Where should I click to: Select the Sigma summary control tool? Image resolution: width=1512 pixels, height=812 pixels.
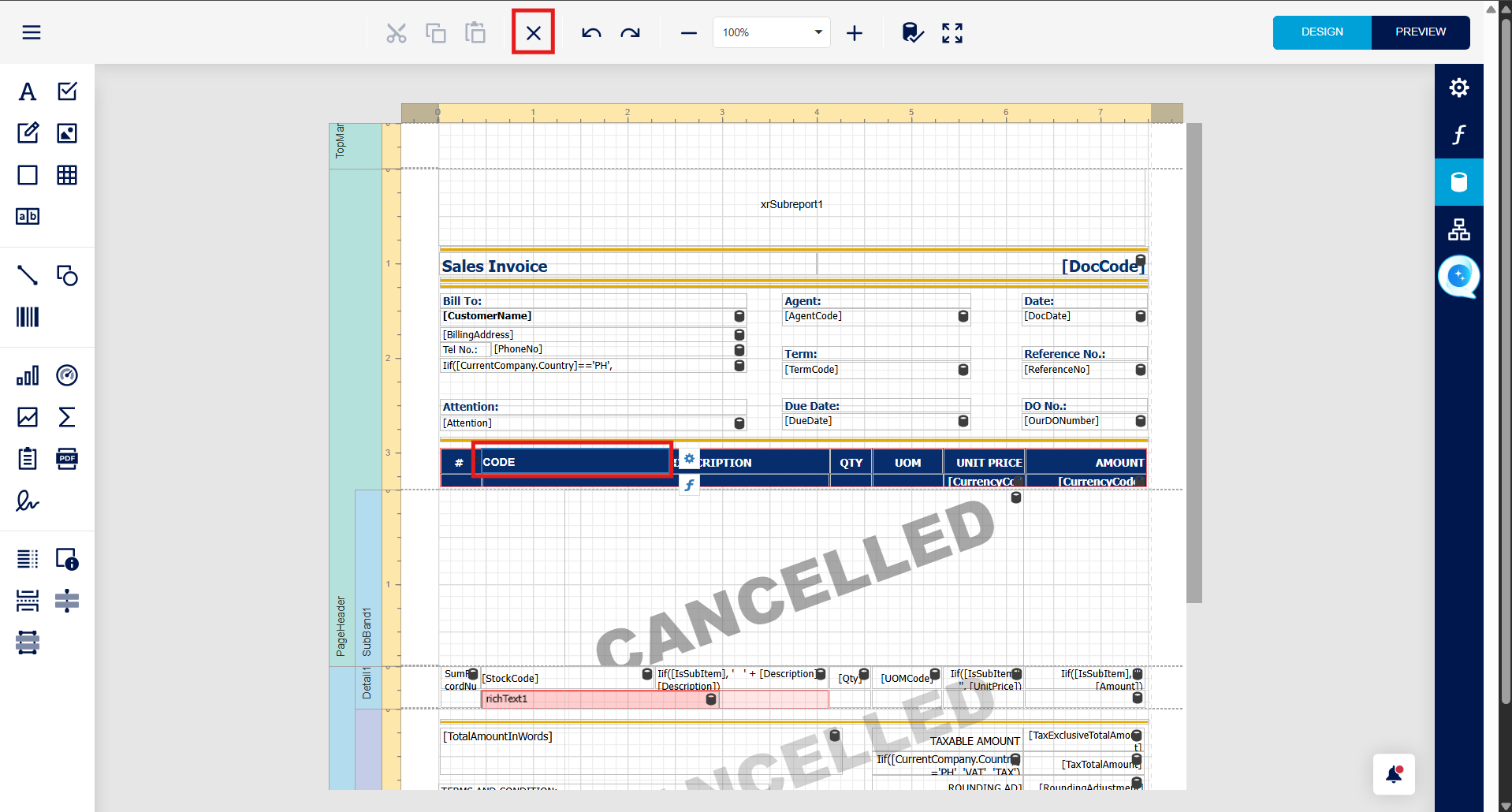pyautogui.click(x=67, y=417)
